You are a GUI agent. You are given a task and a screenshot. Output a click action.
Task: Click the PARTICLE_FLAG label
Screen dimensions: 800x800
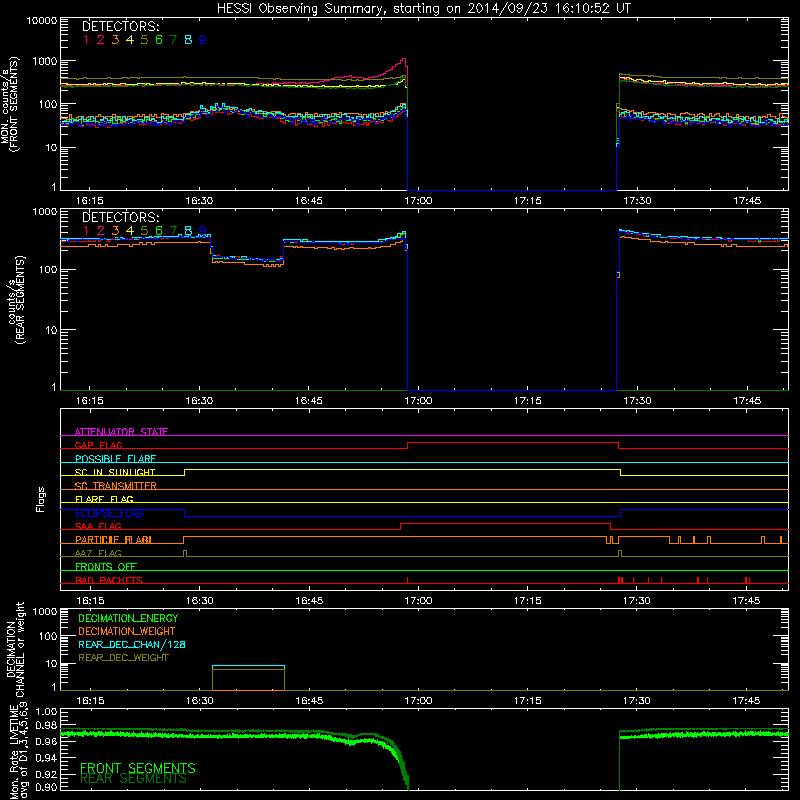[113, 540]
